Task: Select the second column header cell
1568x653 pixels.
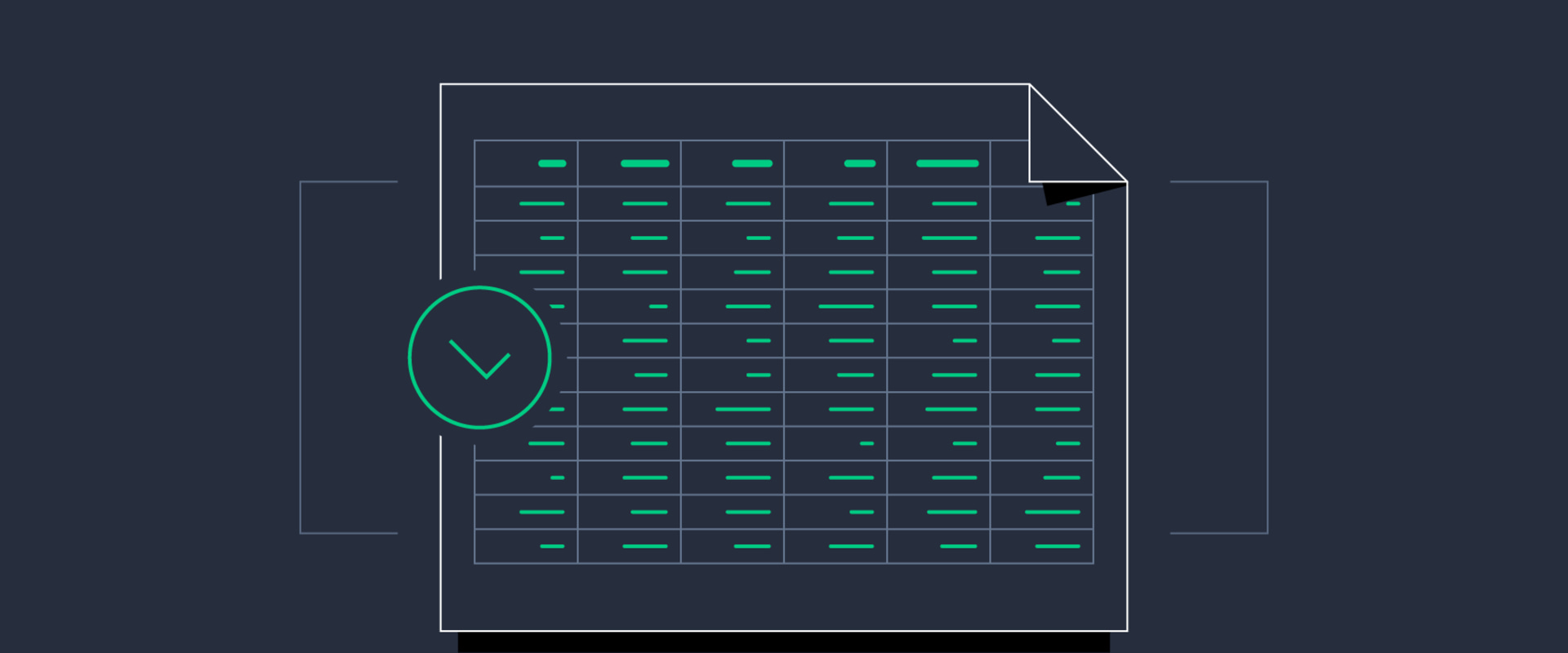Action: coord(629,163)
